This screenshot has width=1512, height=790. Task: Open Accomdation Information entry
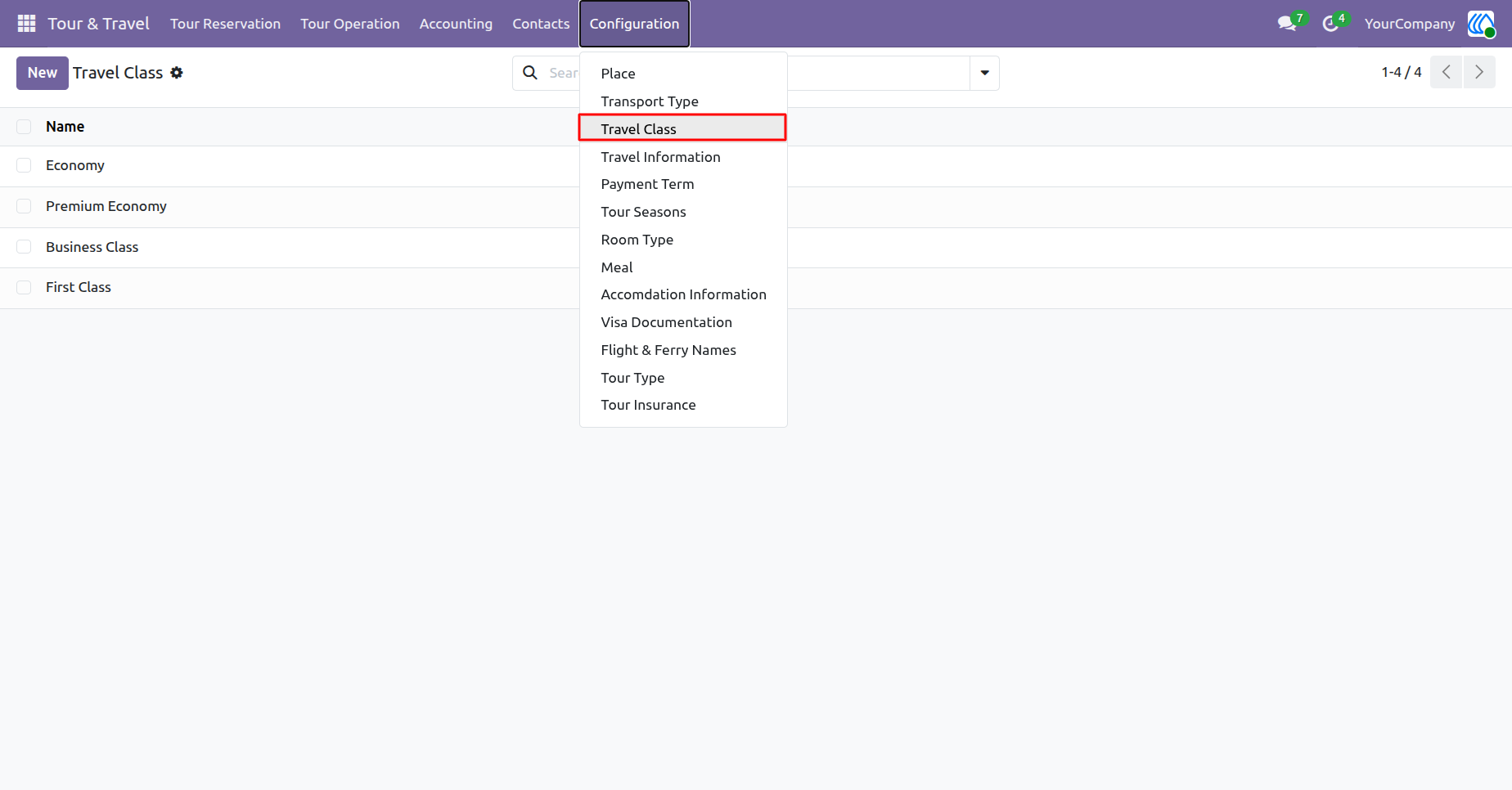pyautogui.click(x=683, y=294)
